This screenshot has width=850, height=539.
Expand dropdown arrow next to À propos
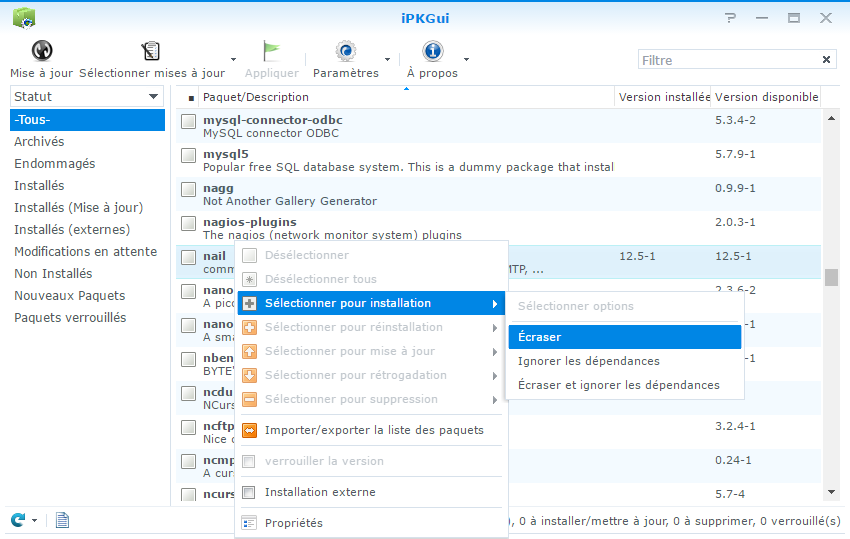pos(466,60)
